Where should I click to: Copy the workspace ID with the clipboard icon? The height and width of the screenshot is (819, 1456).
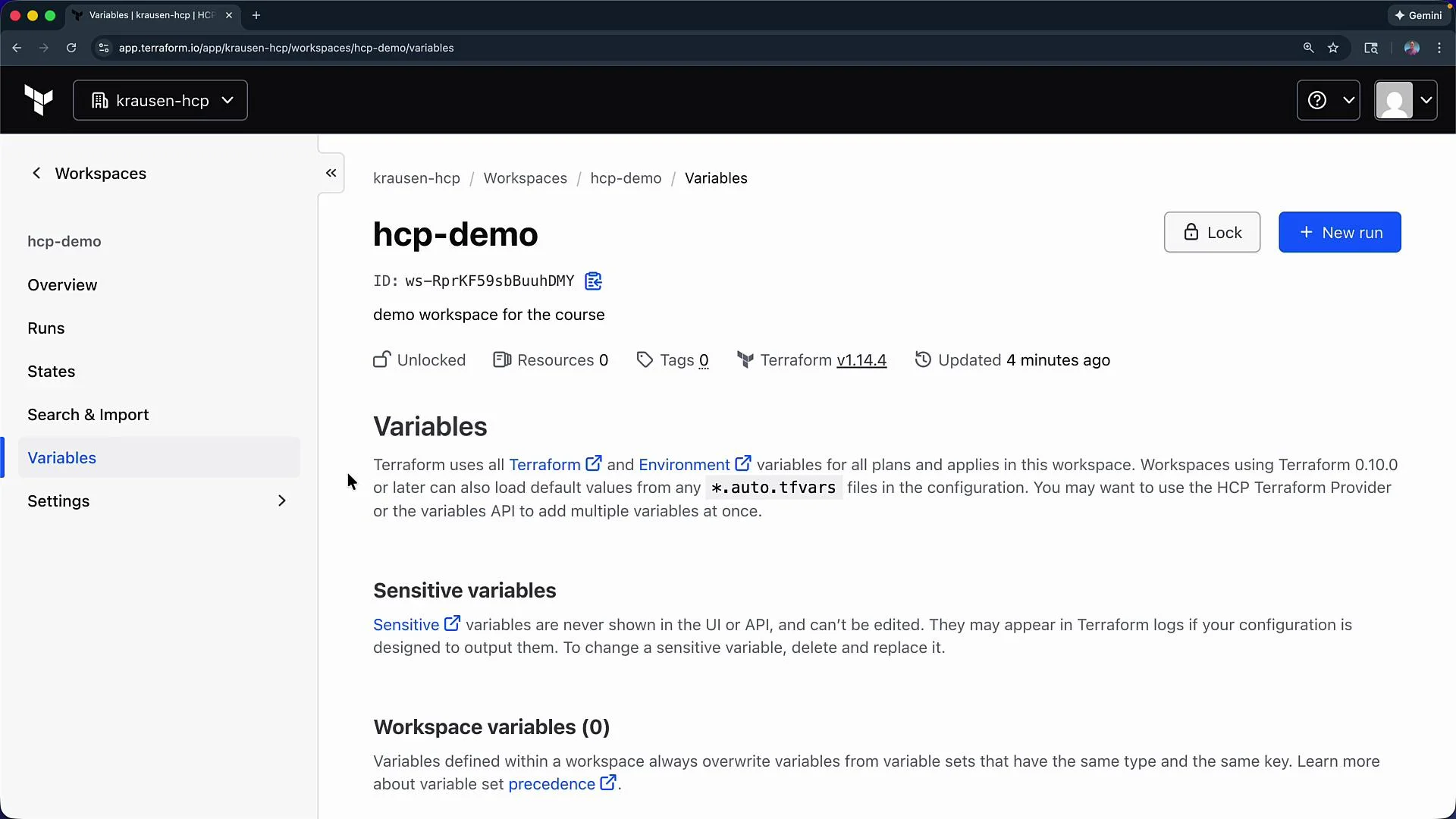pyautogui.click(x=593, y=281)
